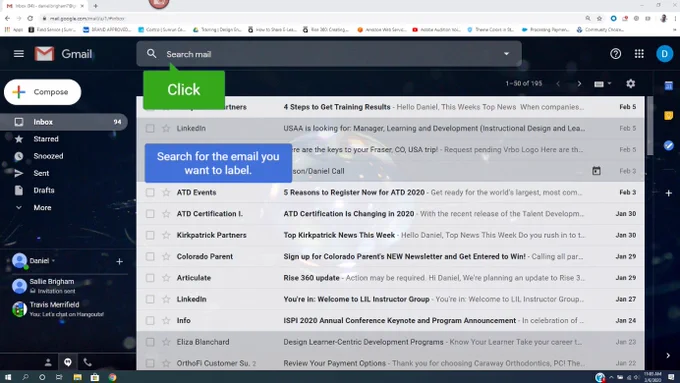Open the Apps bookmark shortcut

click(14, 29)
